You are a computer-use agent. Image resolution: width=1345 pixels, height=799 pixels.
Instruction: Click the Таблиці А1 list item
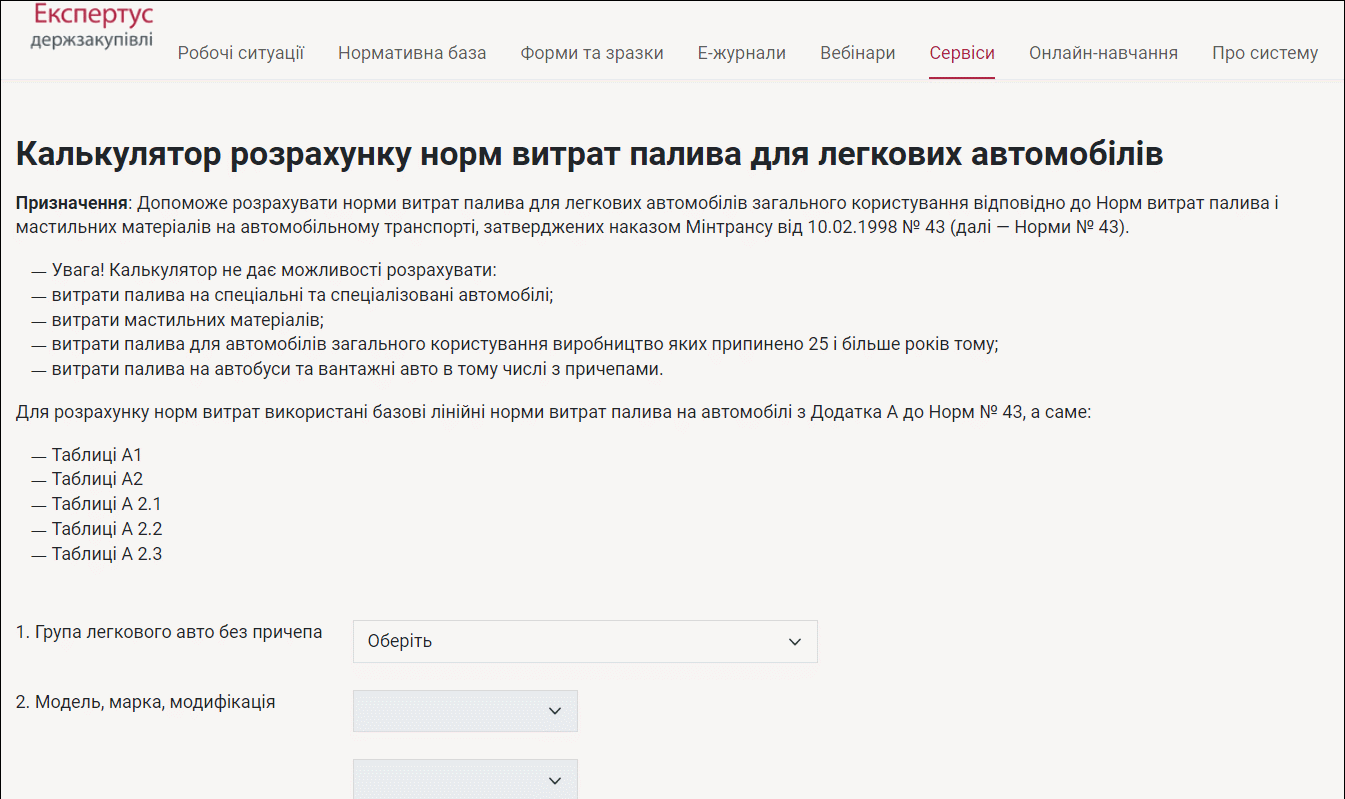coord(97,455)
